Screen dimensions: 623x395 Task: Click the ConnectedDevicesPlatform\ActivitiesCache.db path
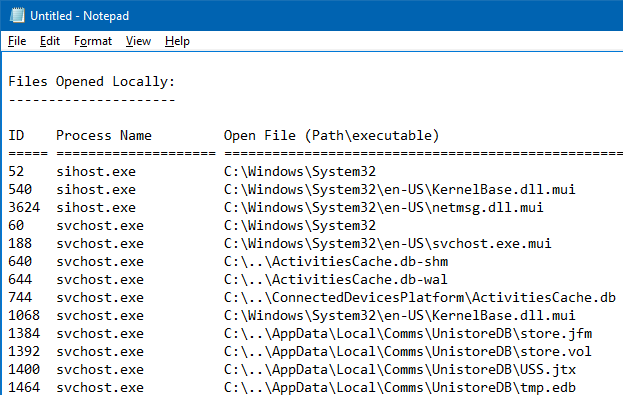click(420, 298)
